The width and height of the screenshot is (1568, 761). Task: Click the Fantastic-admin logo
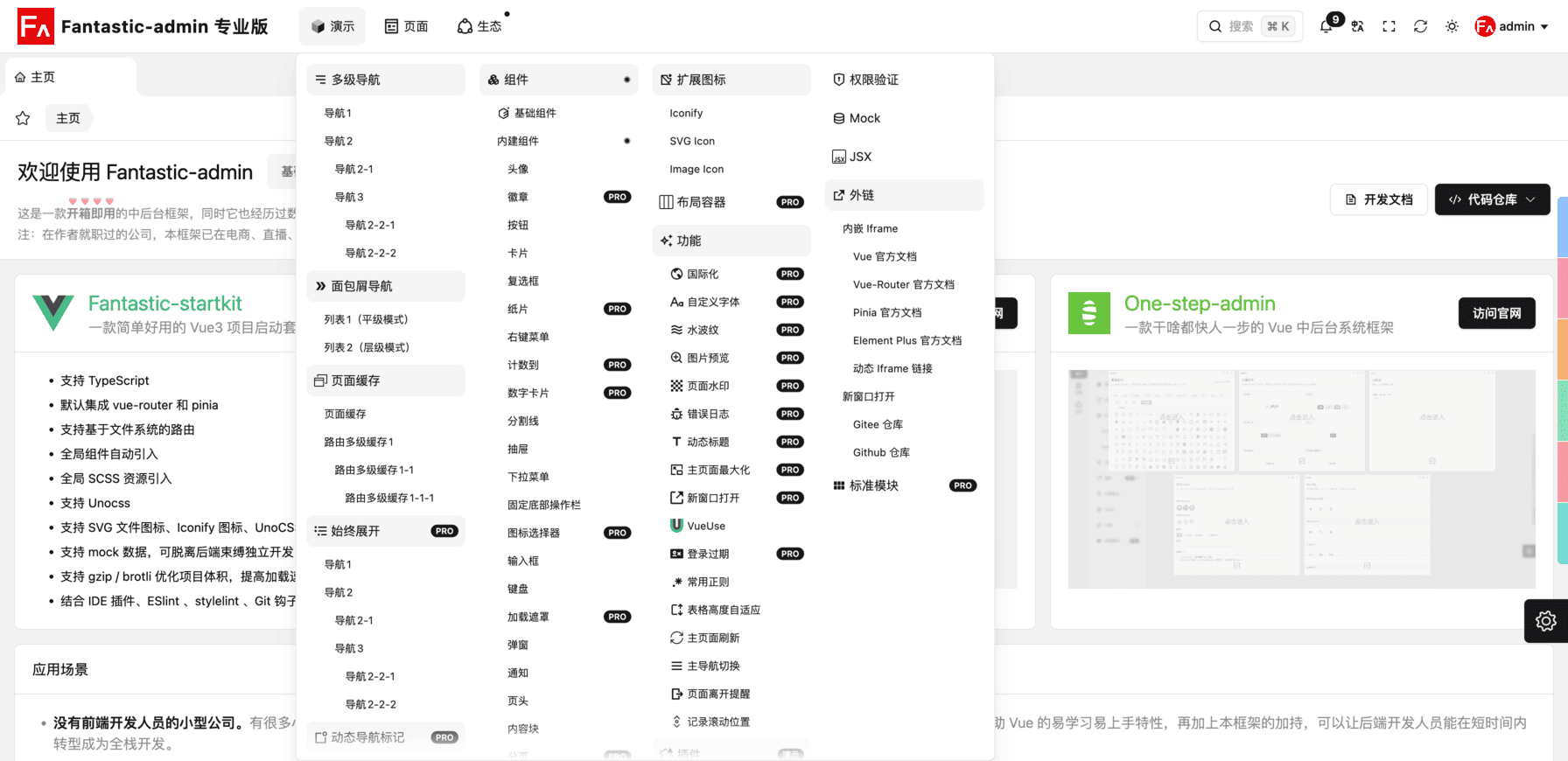pos(36,26)
